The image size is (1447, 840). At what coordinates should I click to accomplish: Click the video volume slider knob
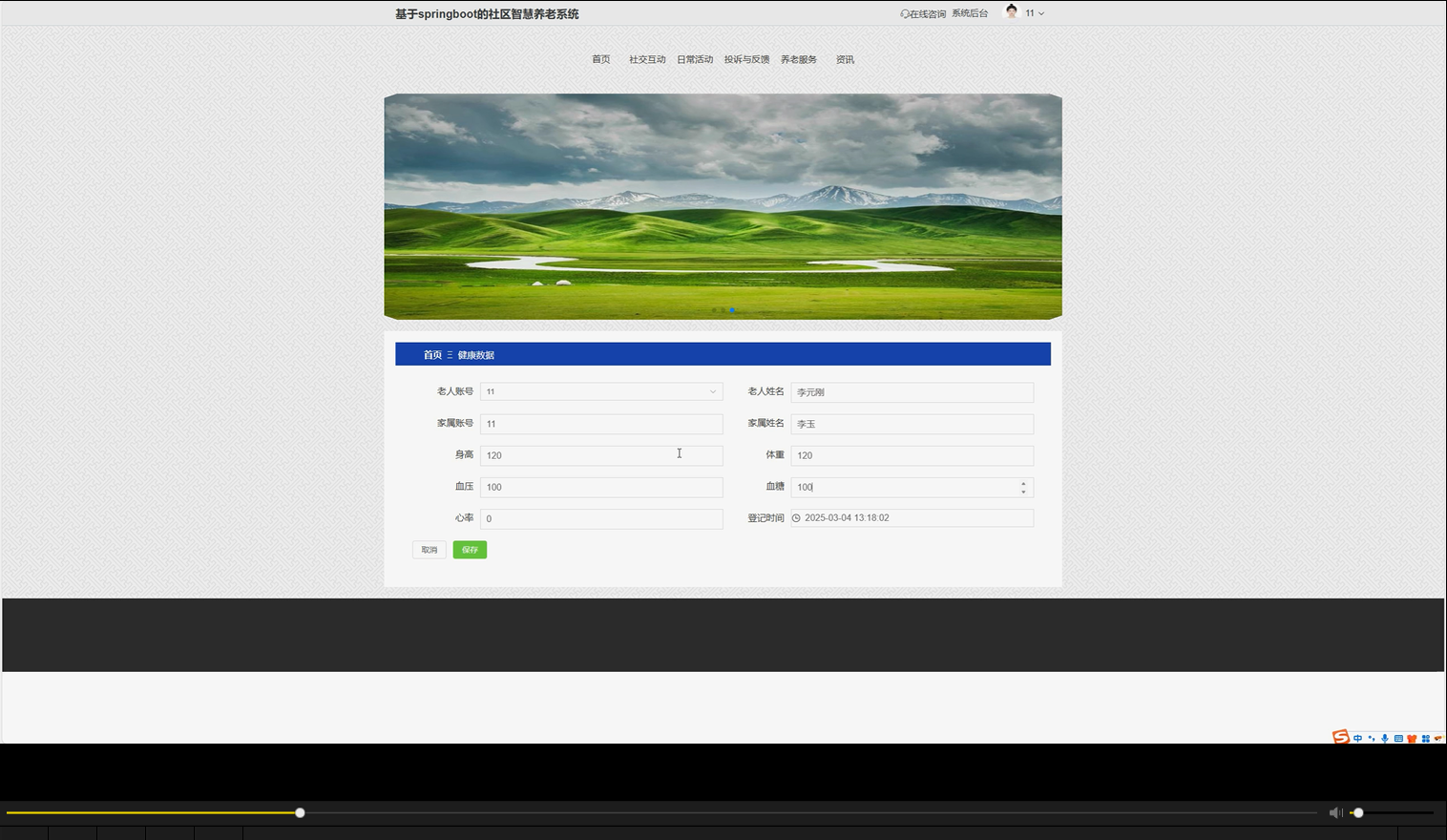pos(1358,812)
